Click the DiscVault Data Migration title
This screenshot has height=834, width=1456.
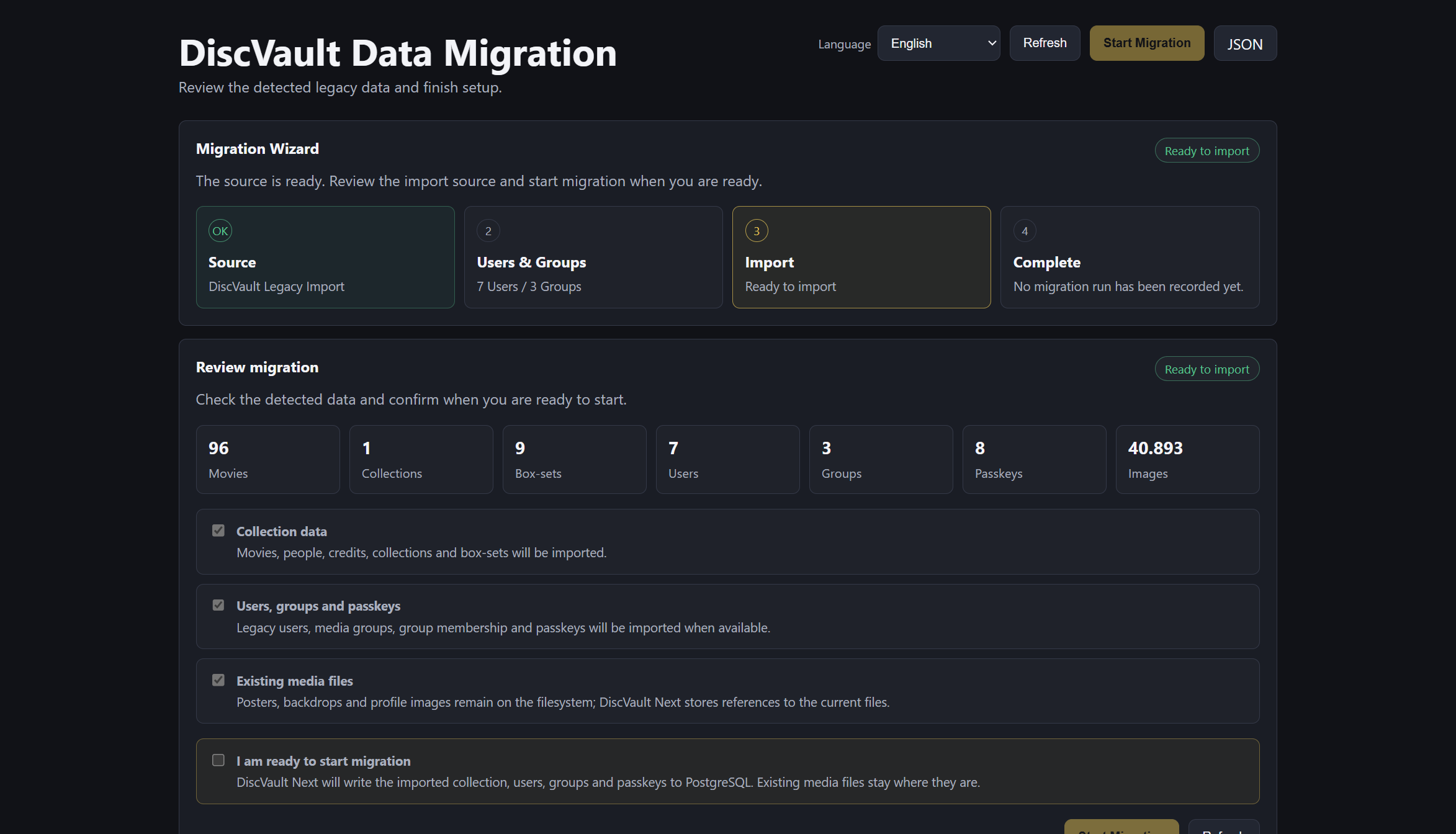tap(398, 53)
